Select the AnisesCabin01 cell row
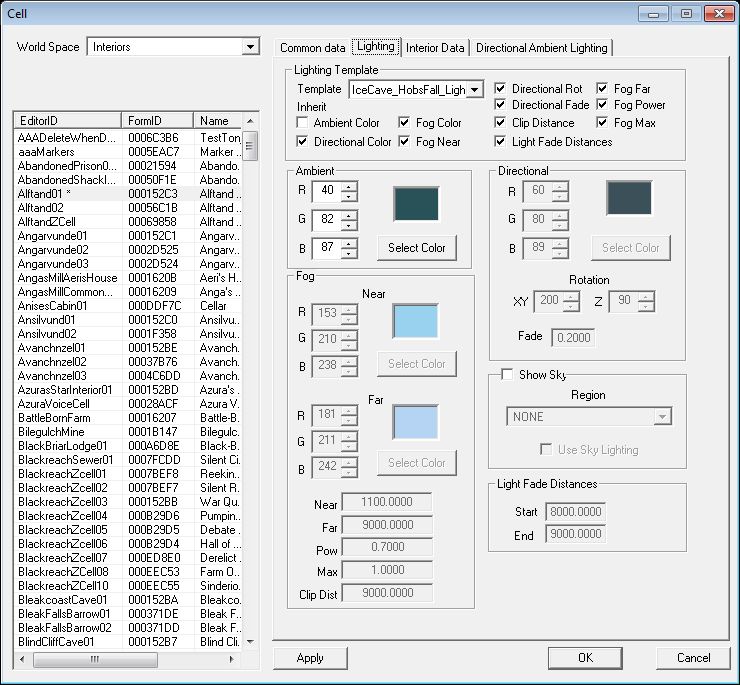Image resolution: width=740 pixels, height=685 pixels. (x=128, y=306)
